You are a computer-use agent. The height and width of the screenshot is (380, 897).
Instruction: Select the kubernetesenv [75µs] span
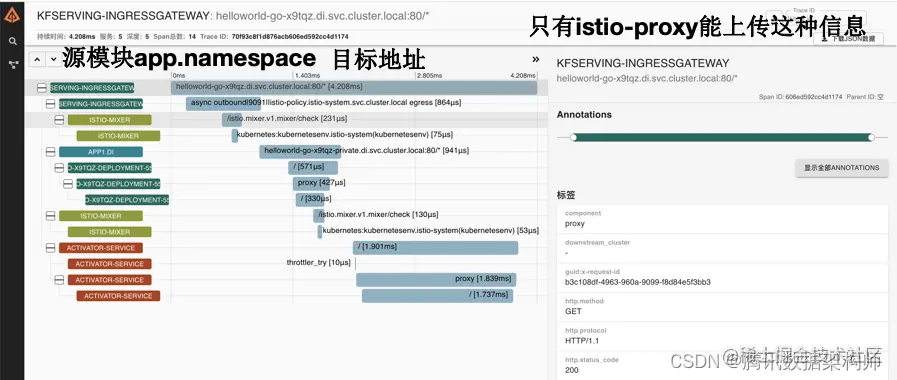(x=235, y=135)
